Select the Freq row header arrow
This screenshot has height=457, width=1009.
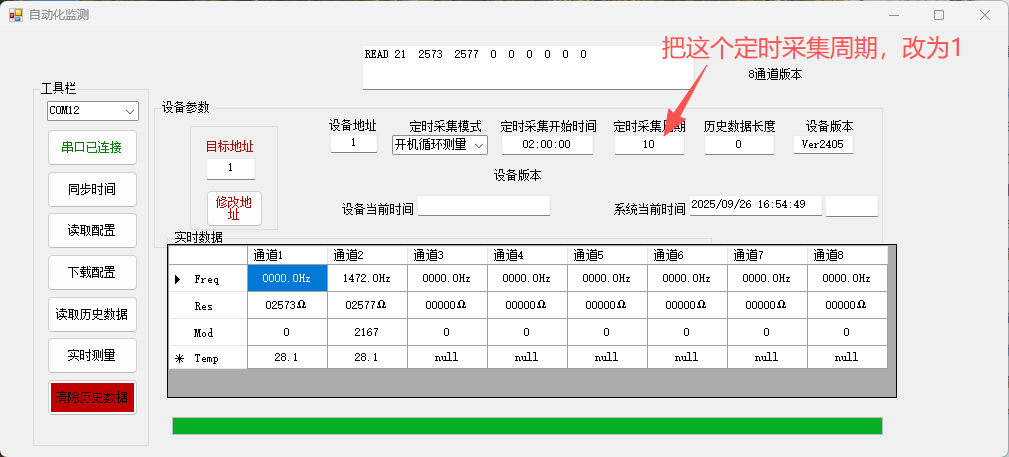point(178,279)
